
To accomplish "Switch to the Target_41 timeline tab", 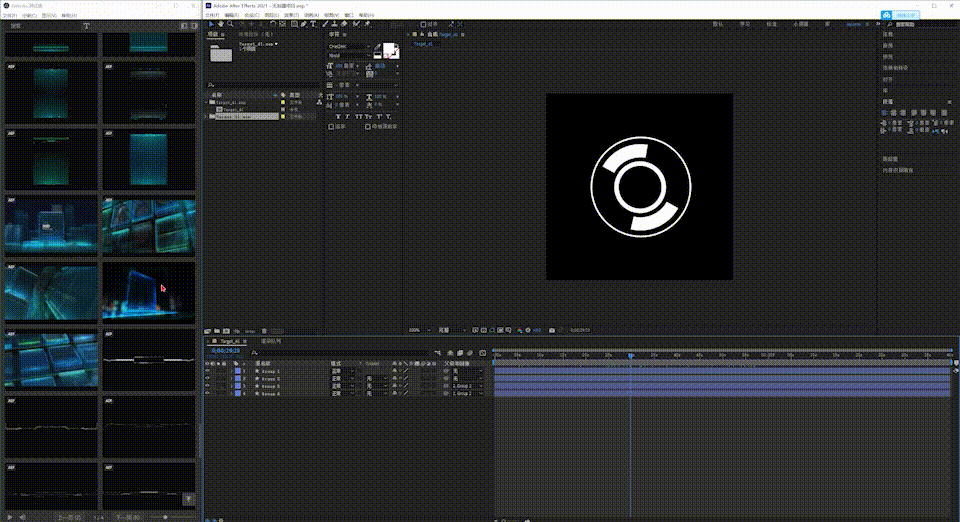I will (231, 341).
